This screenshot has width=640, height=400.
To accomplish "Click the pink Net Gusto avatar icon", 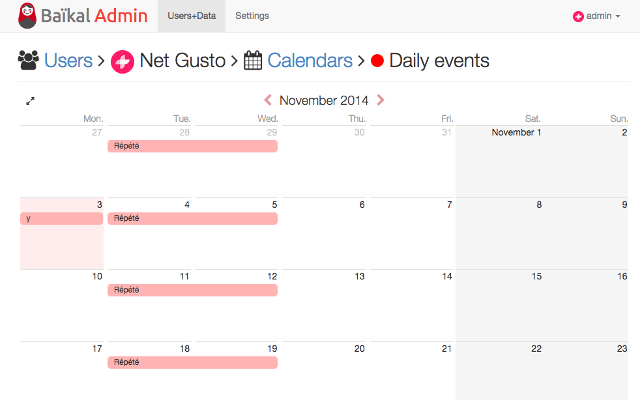I will 122,62.
